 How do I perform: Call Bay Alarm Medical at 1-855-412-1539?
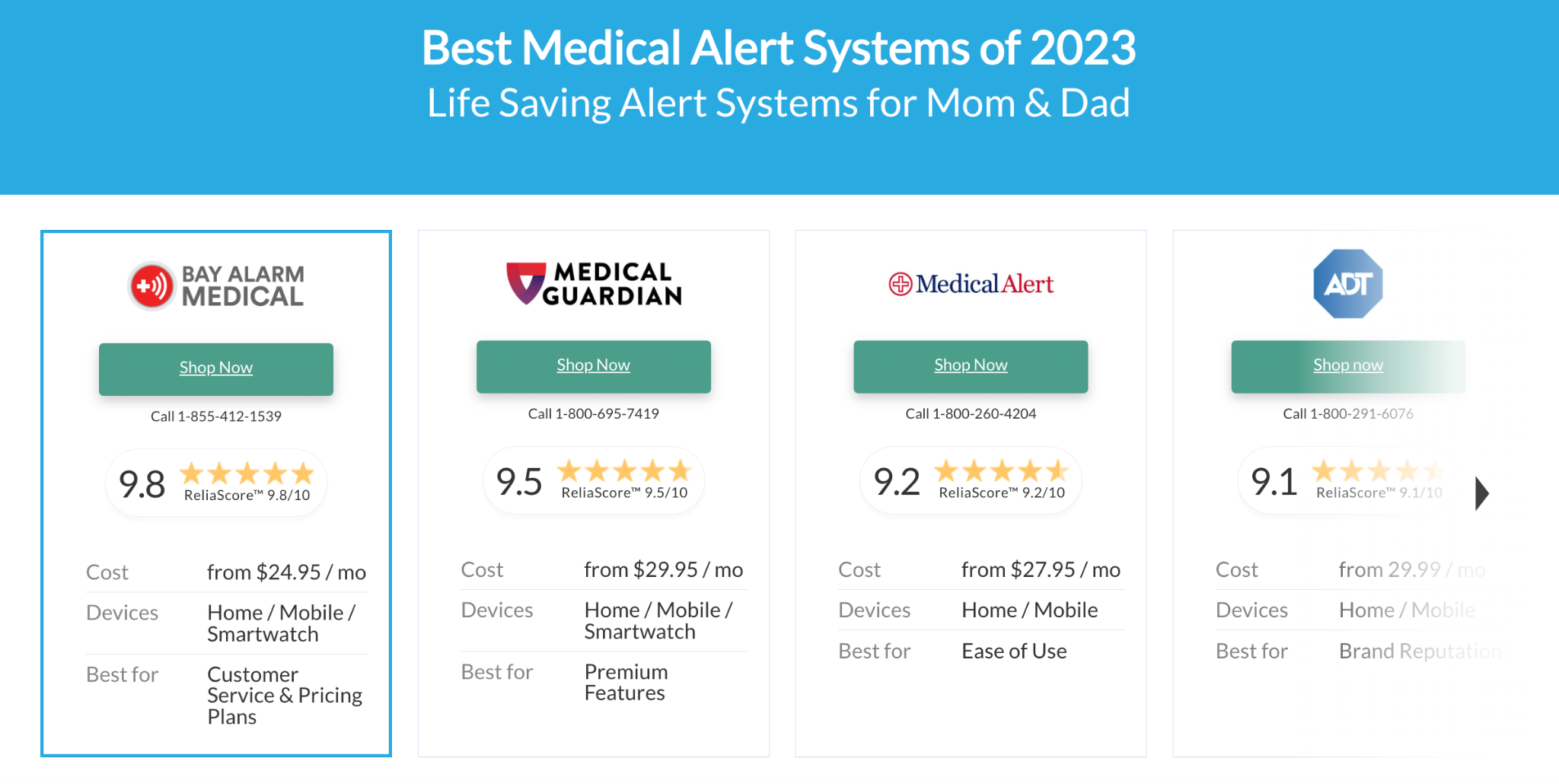click(216, 416)
